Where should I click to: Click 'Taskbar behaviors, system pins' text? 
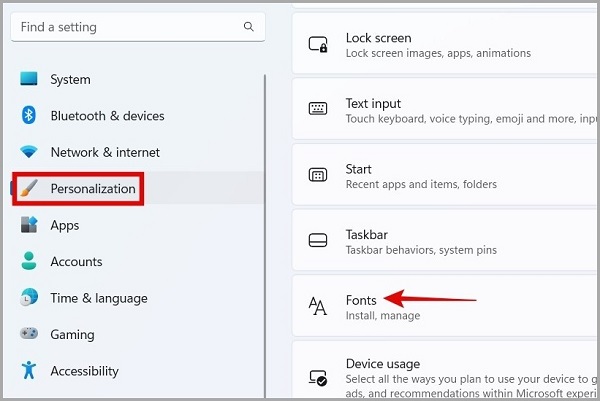click(x=421, y=250)
